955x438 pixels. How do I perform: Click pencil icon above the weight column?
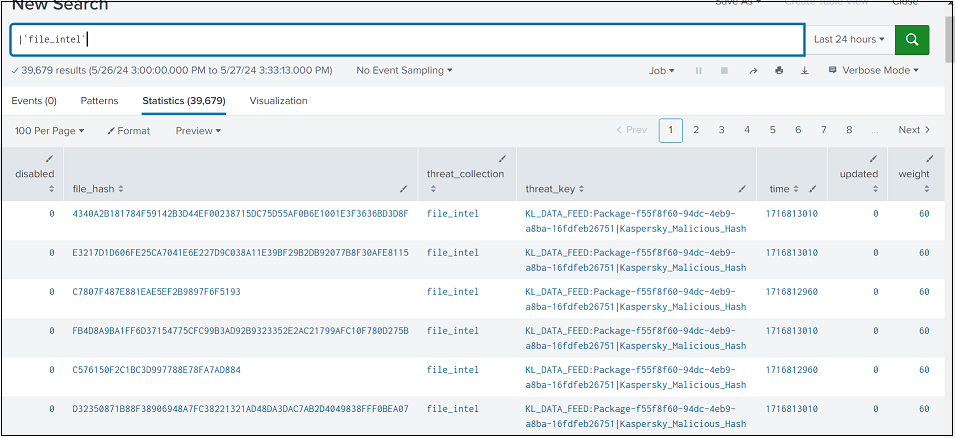pyautogui.click(x=929, y=158)
